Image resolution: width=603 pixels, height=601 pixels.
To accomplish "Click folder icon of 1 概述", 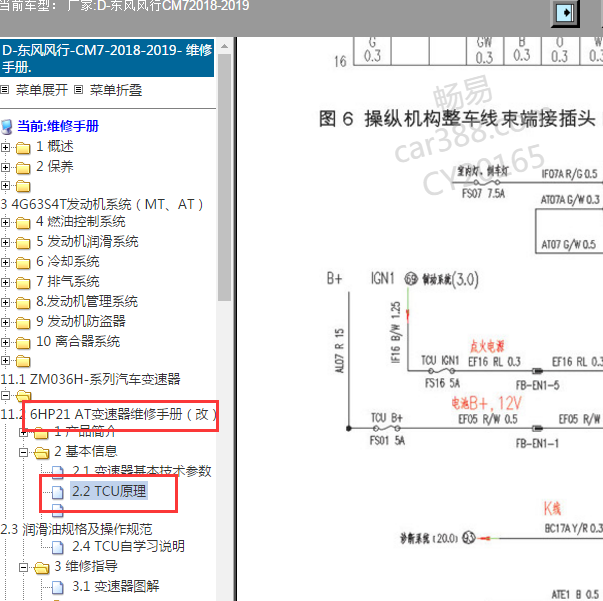I will (23, 148).
